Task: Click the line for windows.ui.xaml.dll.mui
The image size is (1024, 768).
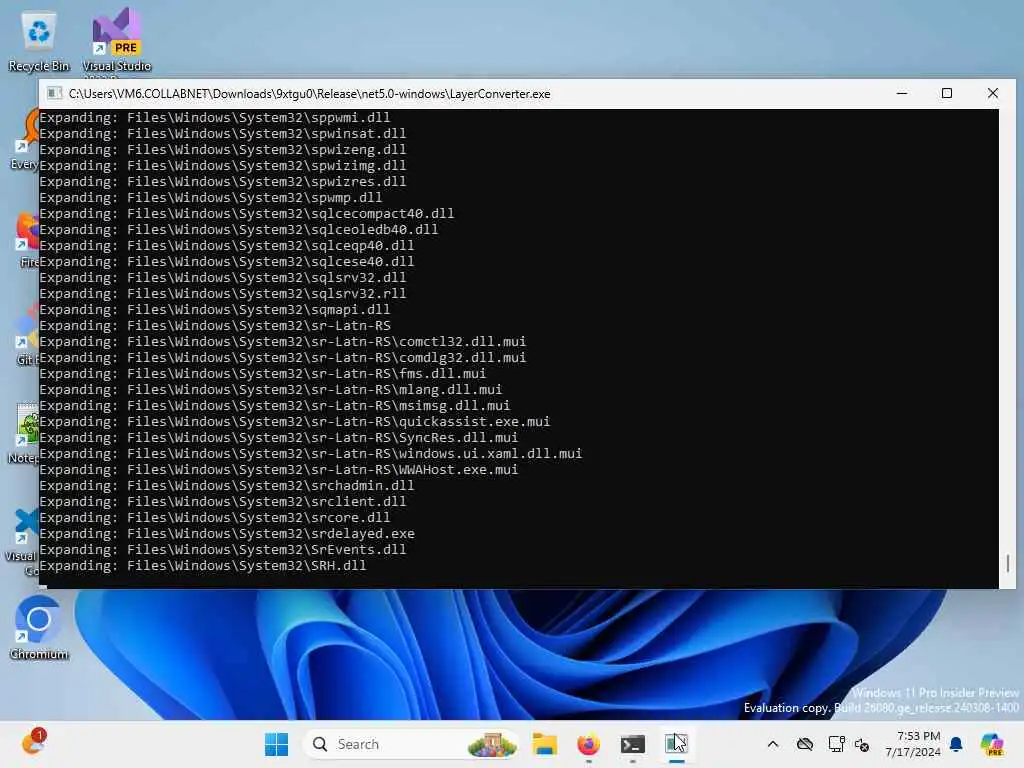Action: coord(311,454)
